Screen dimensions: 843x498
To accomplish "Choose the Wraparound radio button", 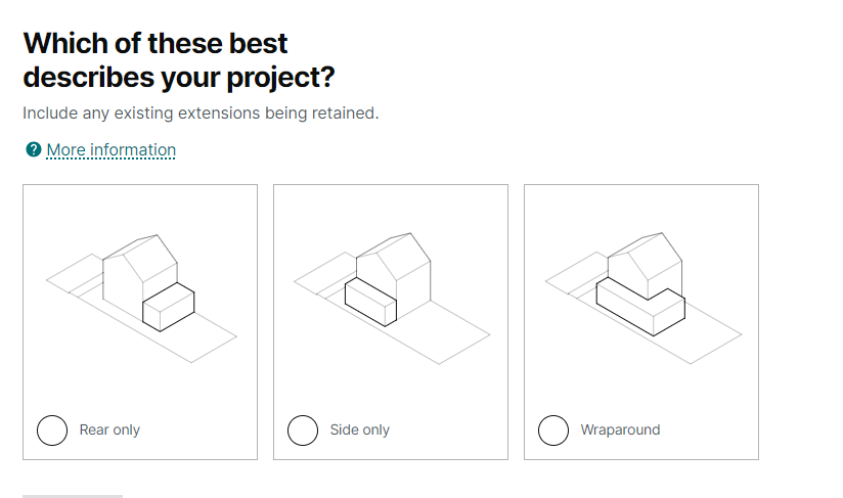I will tap(554, 430).
